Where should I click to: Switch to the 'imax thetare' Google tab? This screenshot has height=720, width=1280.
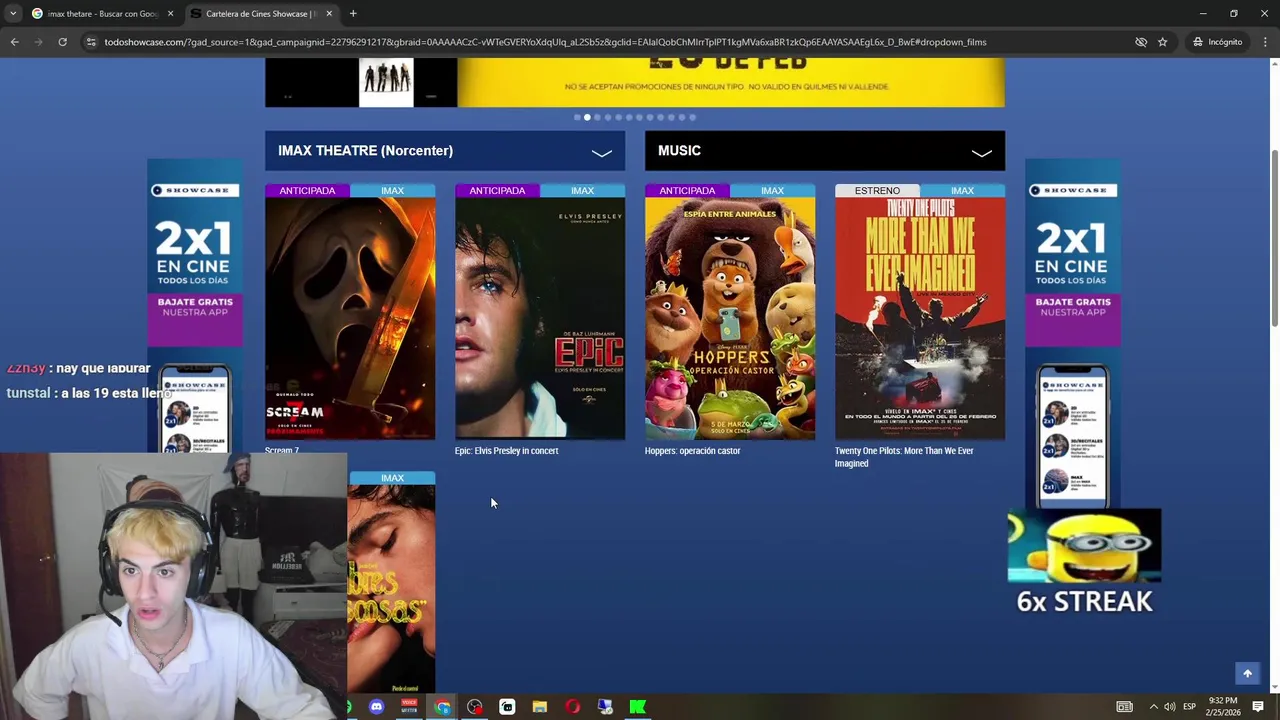tap(102, 13)
